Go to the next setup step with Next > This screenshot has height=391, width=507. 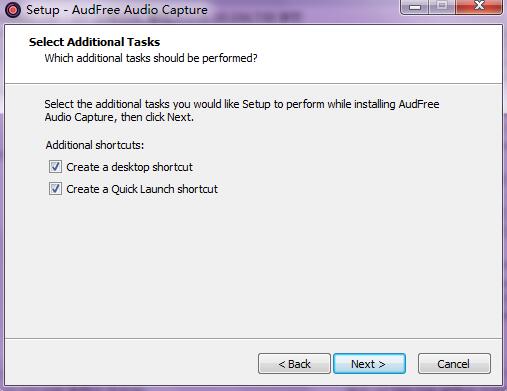369,364
